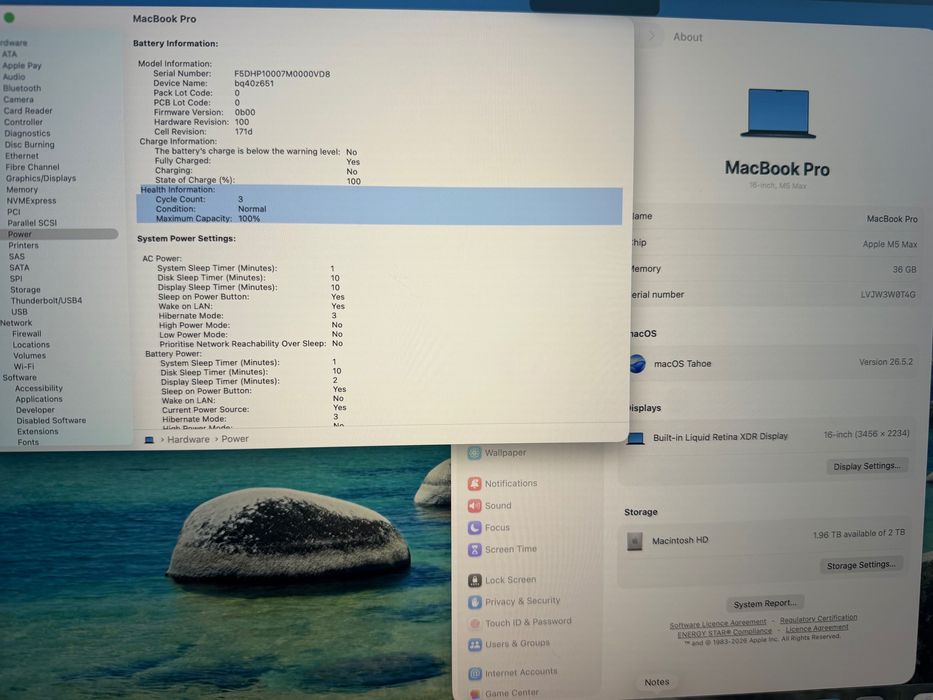Open Notifications icon in System Settings sidebar
This screenshot has width=933, height=700.
[x=474, y=483]
